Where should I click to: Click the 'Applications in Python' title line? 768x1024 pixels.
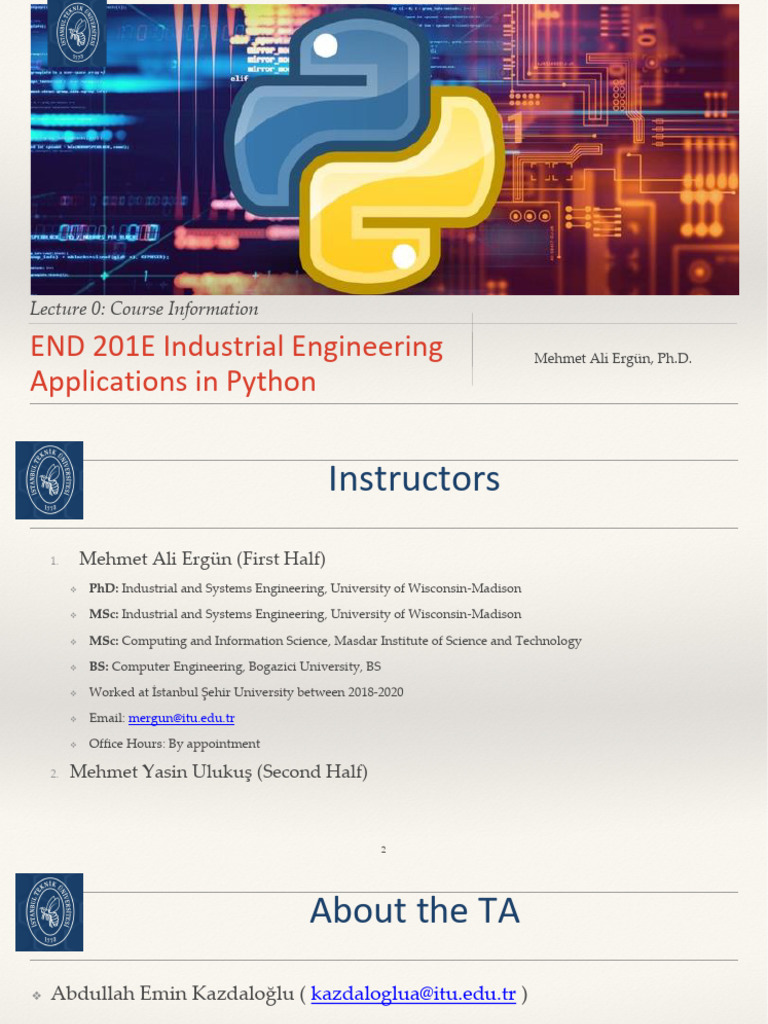coord(173,381)
